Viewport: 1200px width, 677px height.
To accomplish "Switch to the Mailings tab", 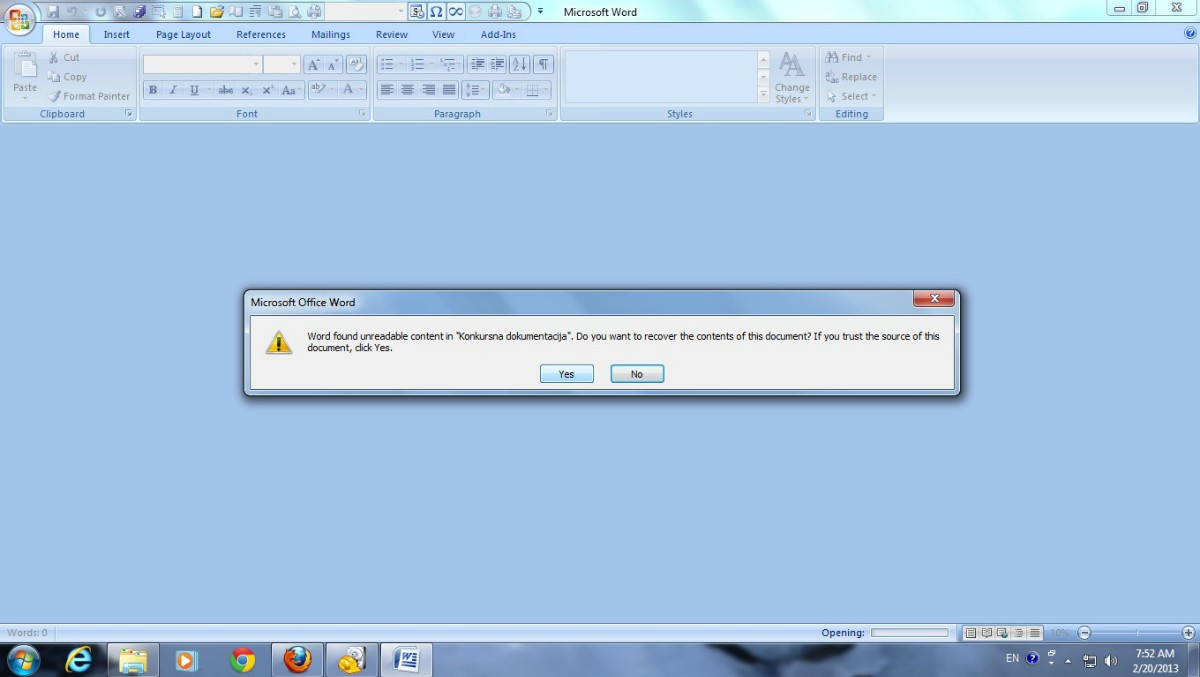I will (331, 34).
